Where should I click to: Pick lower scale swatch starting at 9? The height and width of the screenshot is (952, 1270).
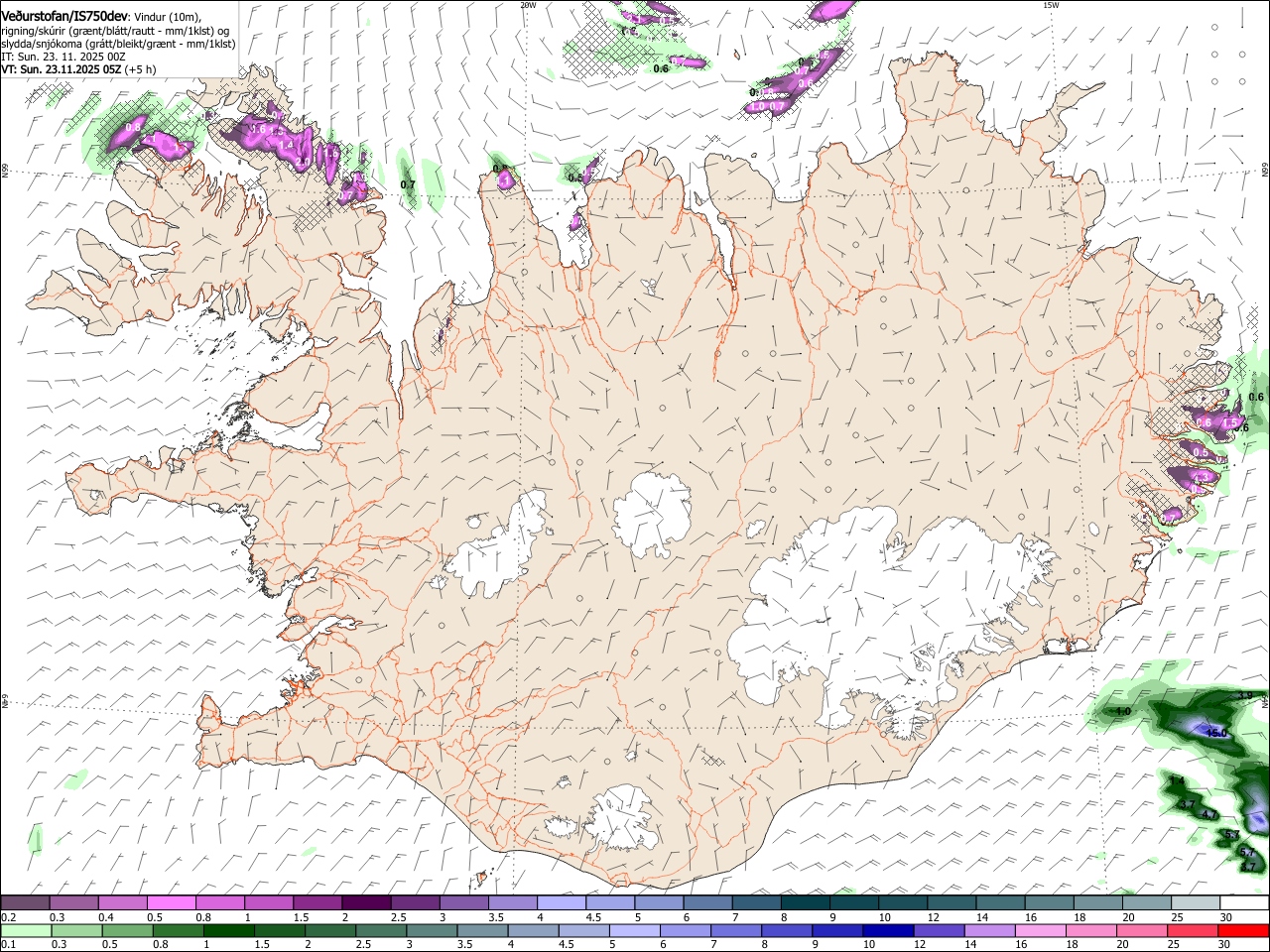(836, 930)
